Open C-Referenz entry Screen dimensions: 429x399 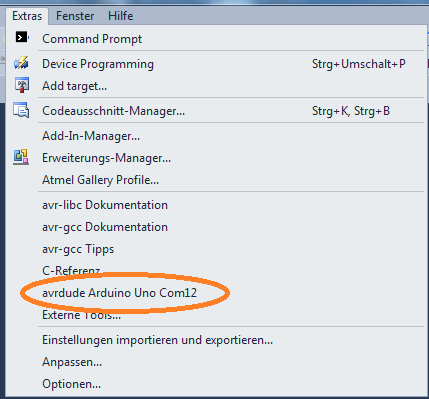(x=71, y=270)
